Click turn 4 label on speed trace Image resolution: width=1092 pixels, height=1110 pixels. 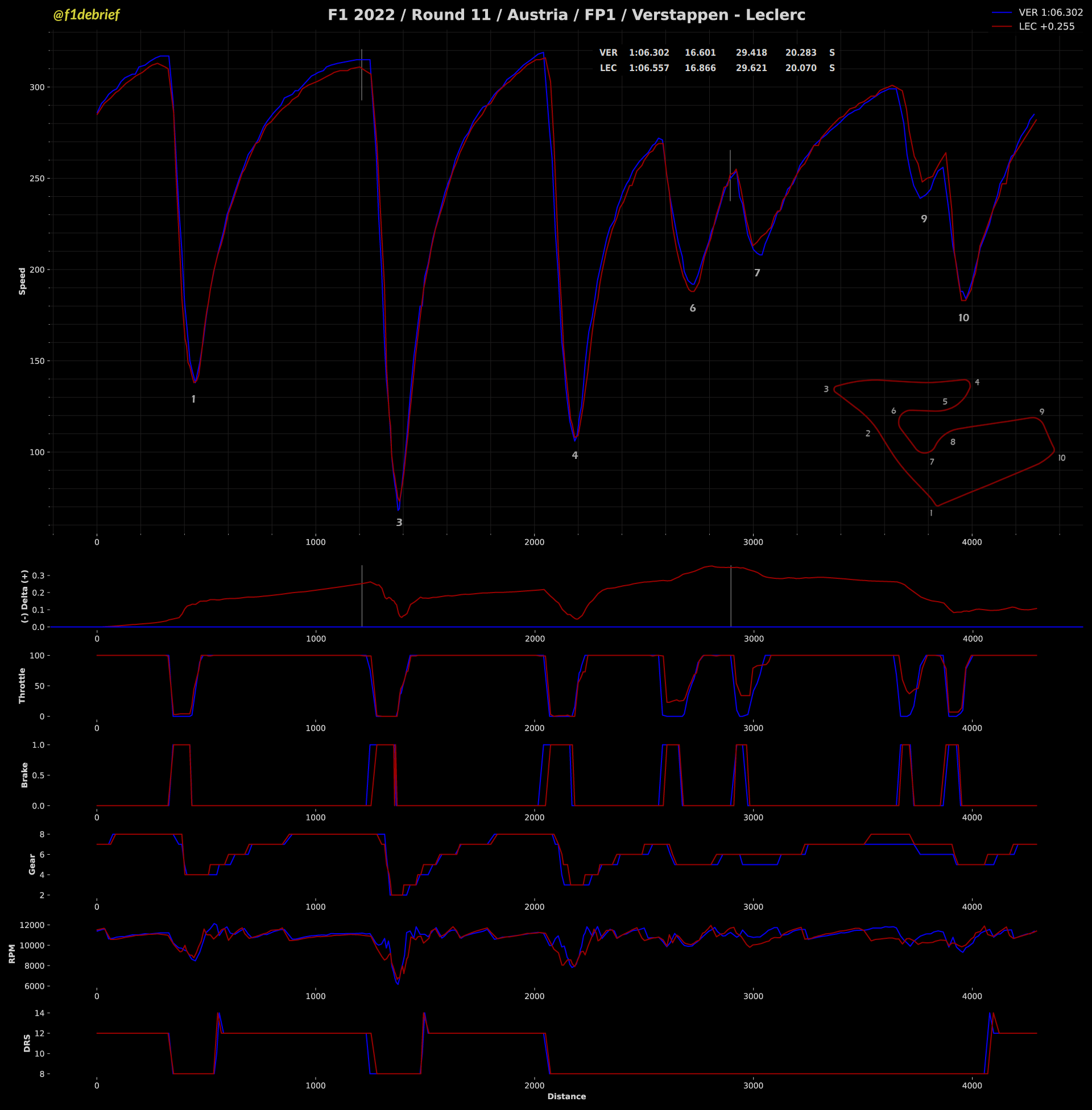(574, 456)
